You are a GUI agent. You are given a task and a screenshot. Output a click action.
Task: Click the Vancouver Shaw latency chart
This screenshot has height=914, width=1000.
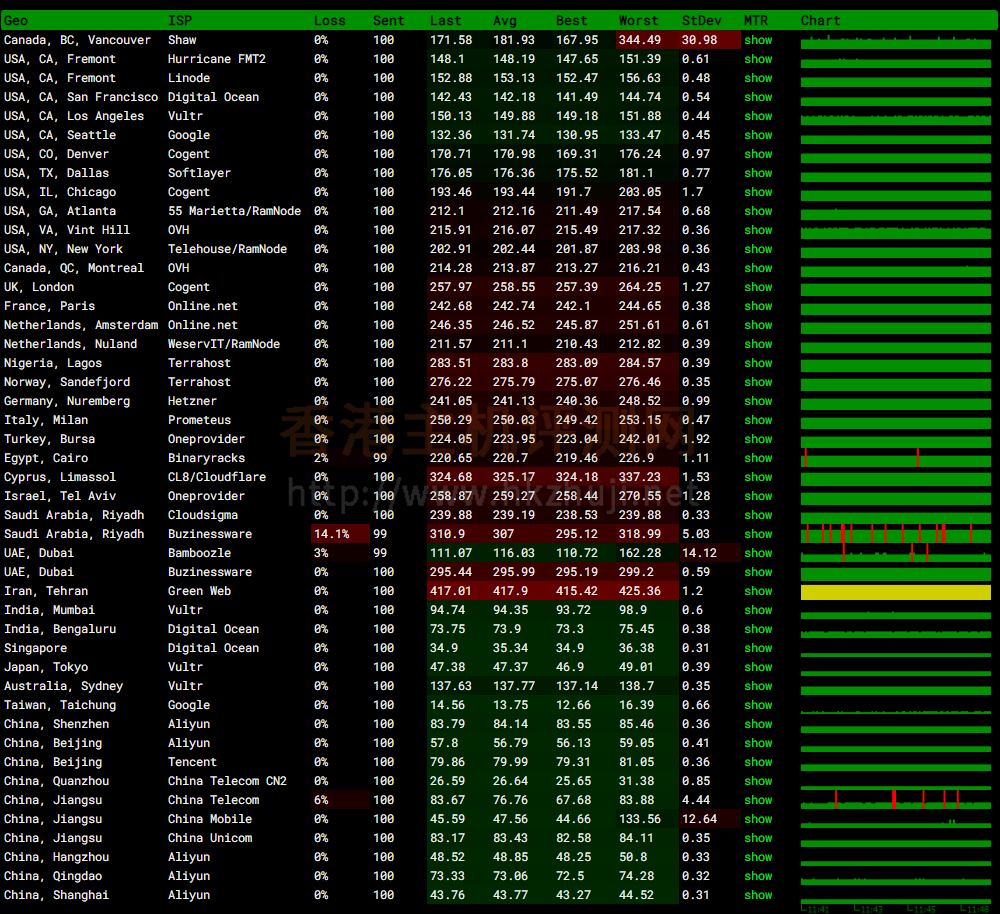pos(895,42)
